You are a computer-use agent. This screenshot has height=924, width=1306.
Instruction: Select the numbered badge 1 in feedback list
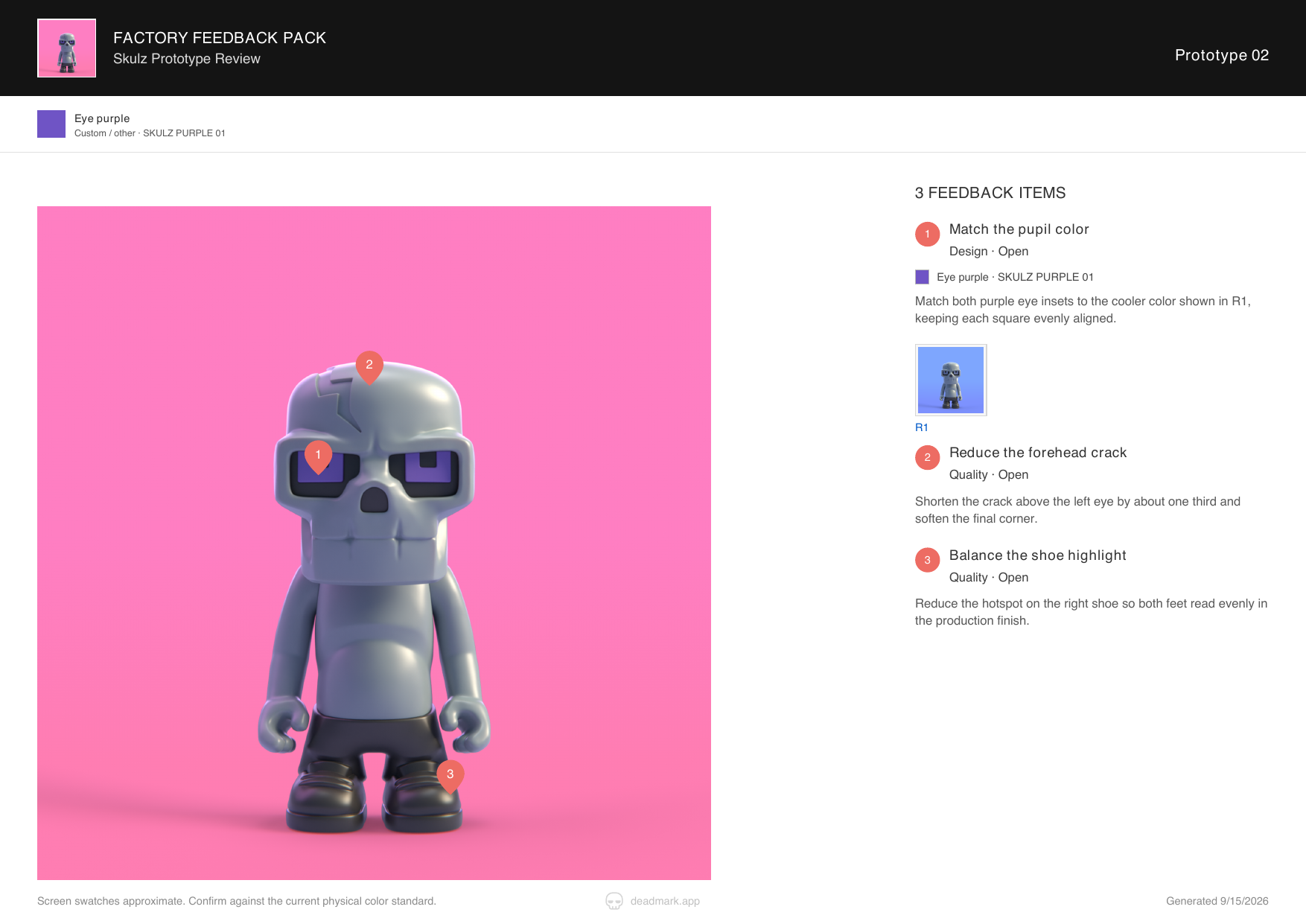pyautogui.click(x=927, y=234)
